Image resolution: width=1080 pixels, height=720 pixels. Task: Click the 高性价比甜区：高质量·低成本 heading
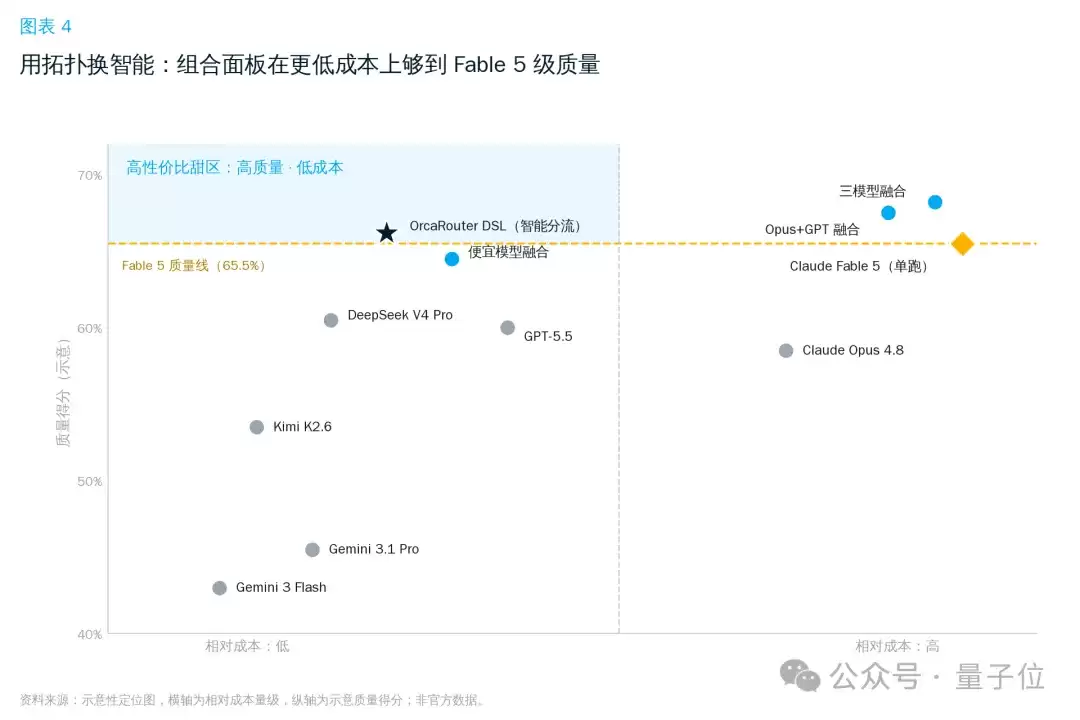click(235, 167)
